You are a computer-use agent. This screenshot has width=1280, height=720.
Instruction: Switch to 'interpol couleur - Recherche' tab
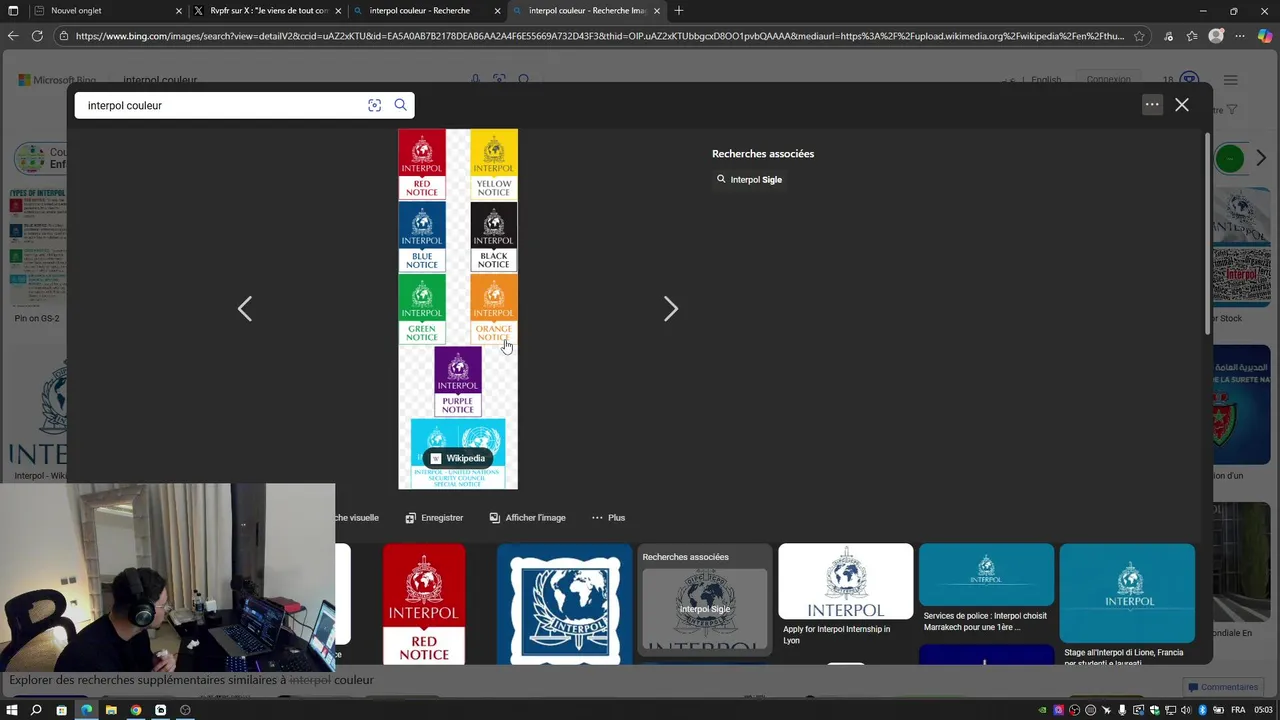tap(425, 11)
